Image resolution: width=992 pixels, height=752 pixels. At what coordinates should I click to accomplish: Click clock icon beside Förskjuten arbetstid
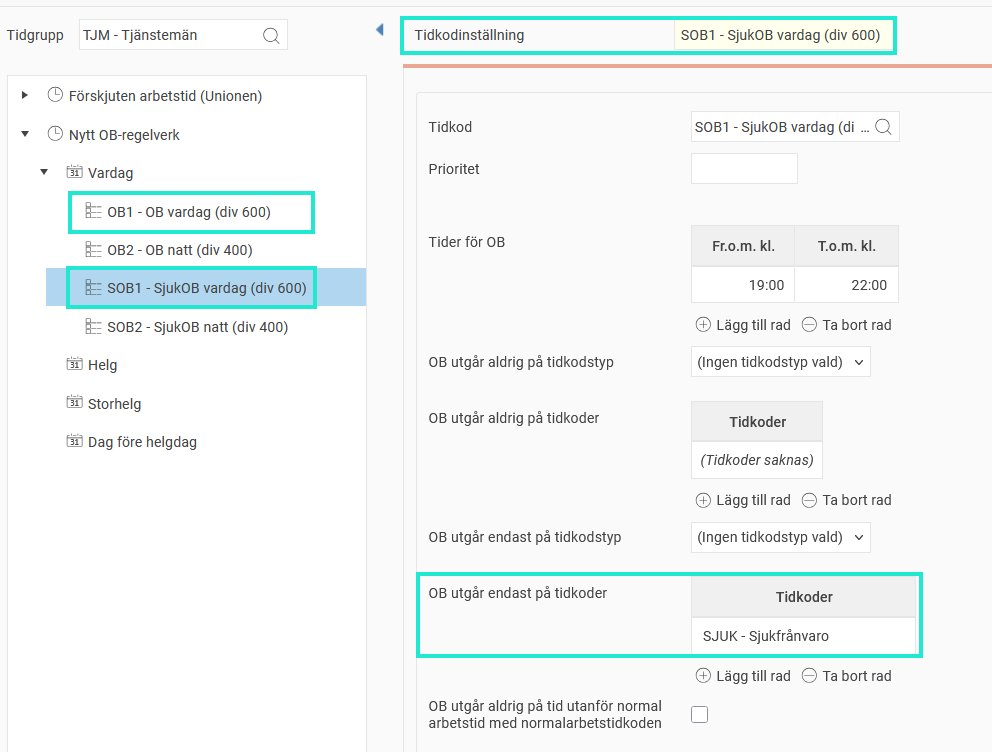(x=55, y=96)
